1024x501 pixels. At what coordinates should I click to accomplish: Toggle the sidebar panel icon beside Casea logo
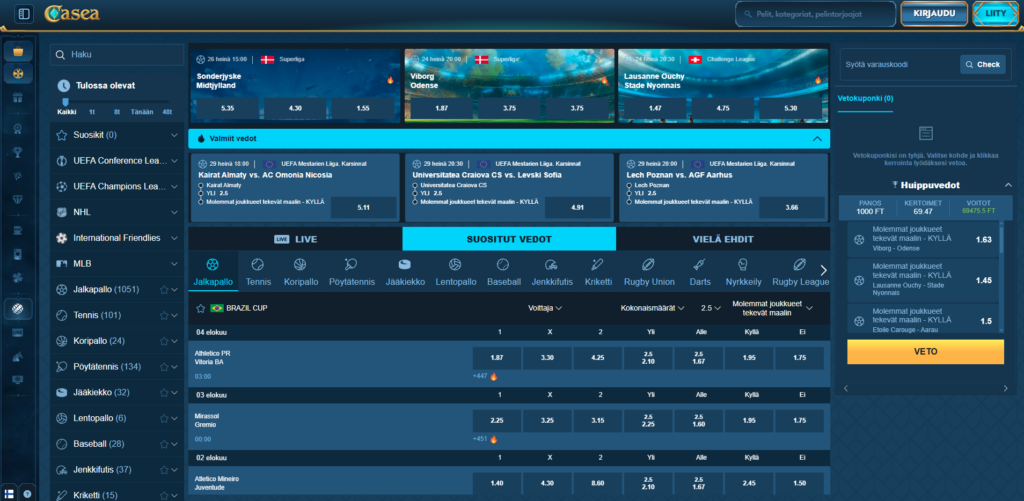tap(24, 13)
